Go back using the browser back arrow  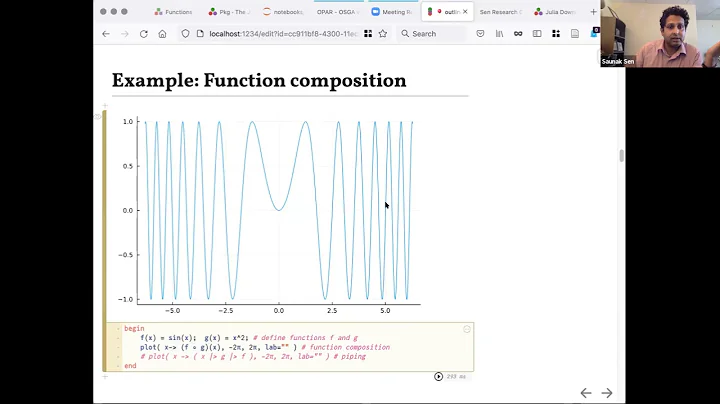[x=106, y=34]
